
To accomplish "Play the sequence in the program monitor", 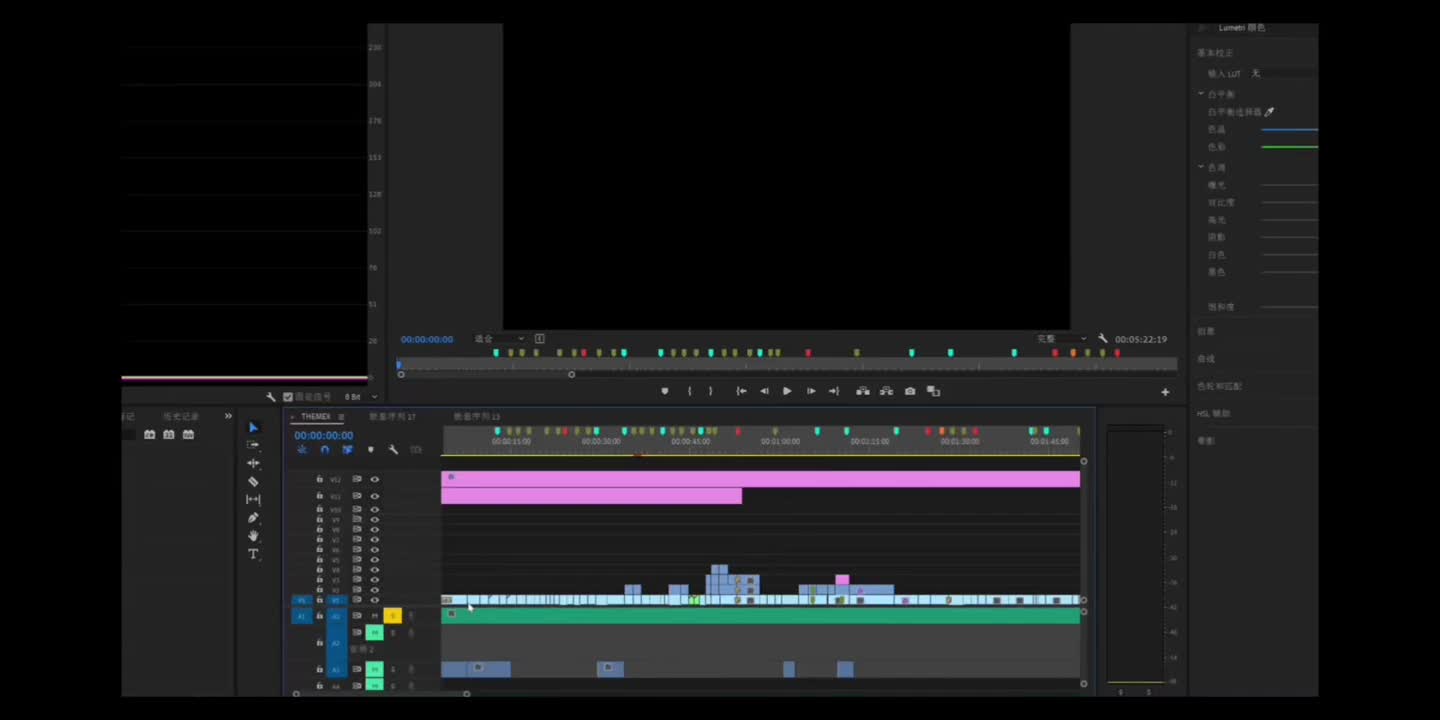I will (787, 391).
